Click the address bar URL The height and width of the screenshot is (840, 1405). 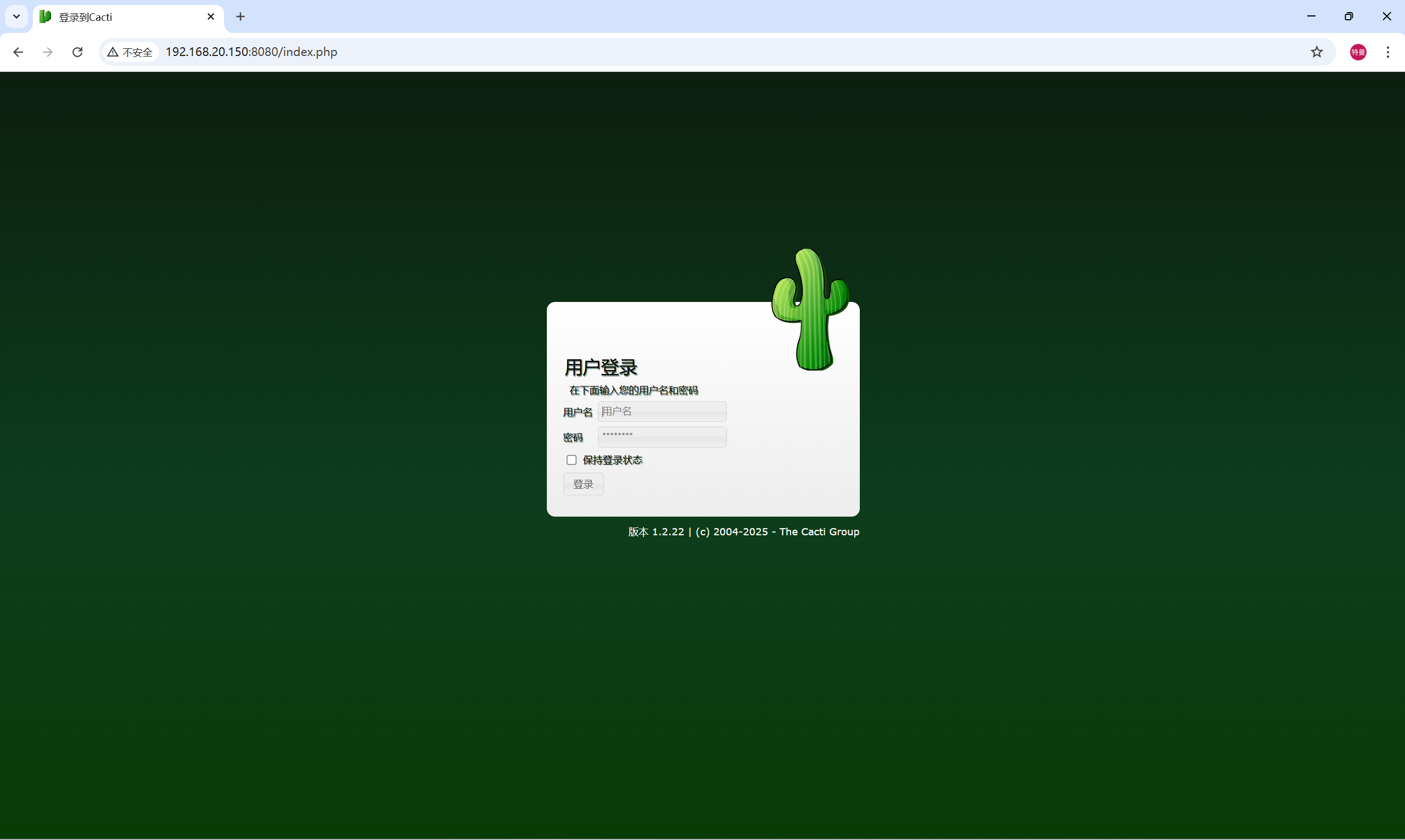tap(251, 52)
